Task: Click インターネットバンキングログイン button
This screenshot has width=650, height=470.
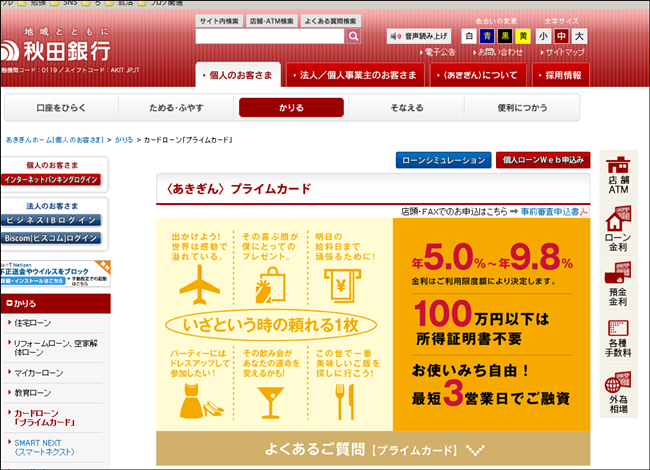Action: pyautogui.click(x=51, y=179)
